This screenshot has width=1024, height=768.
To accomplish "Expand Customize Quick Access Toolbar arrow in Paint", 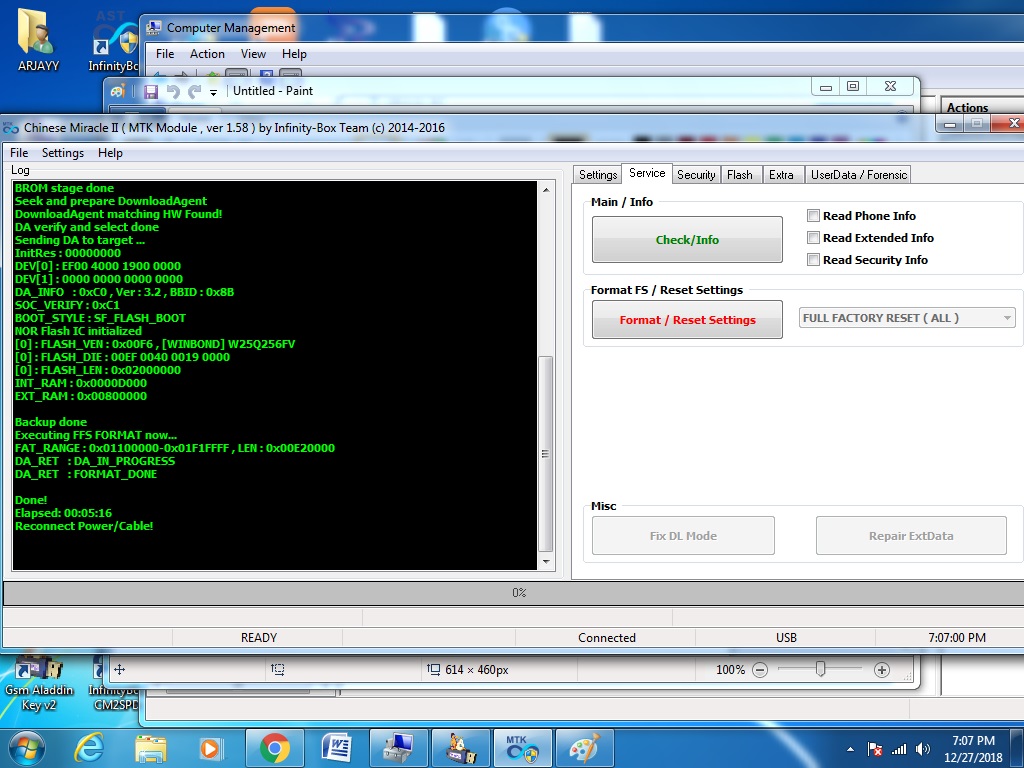I will point(214,92).
